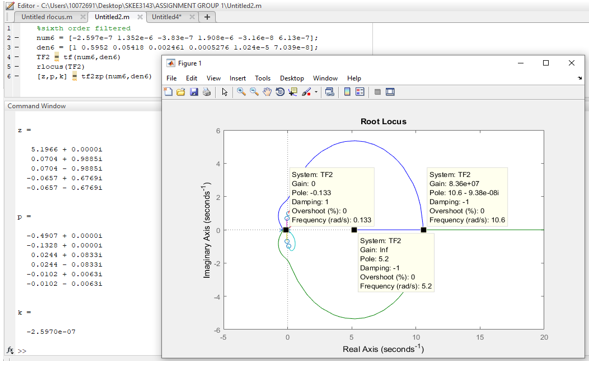Click the MATLAB icon in Figure 1 title bar
The width and height of the screenshot is (599, 370).
170,63
